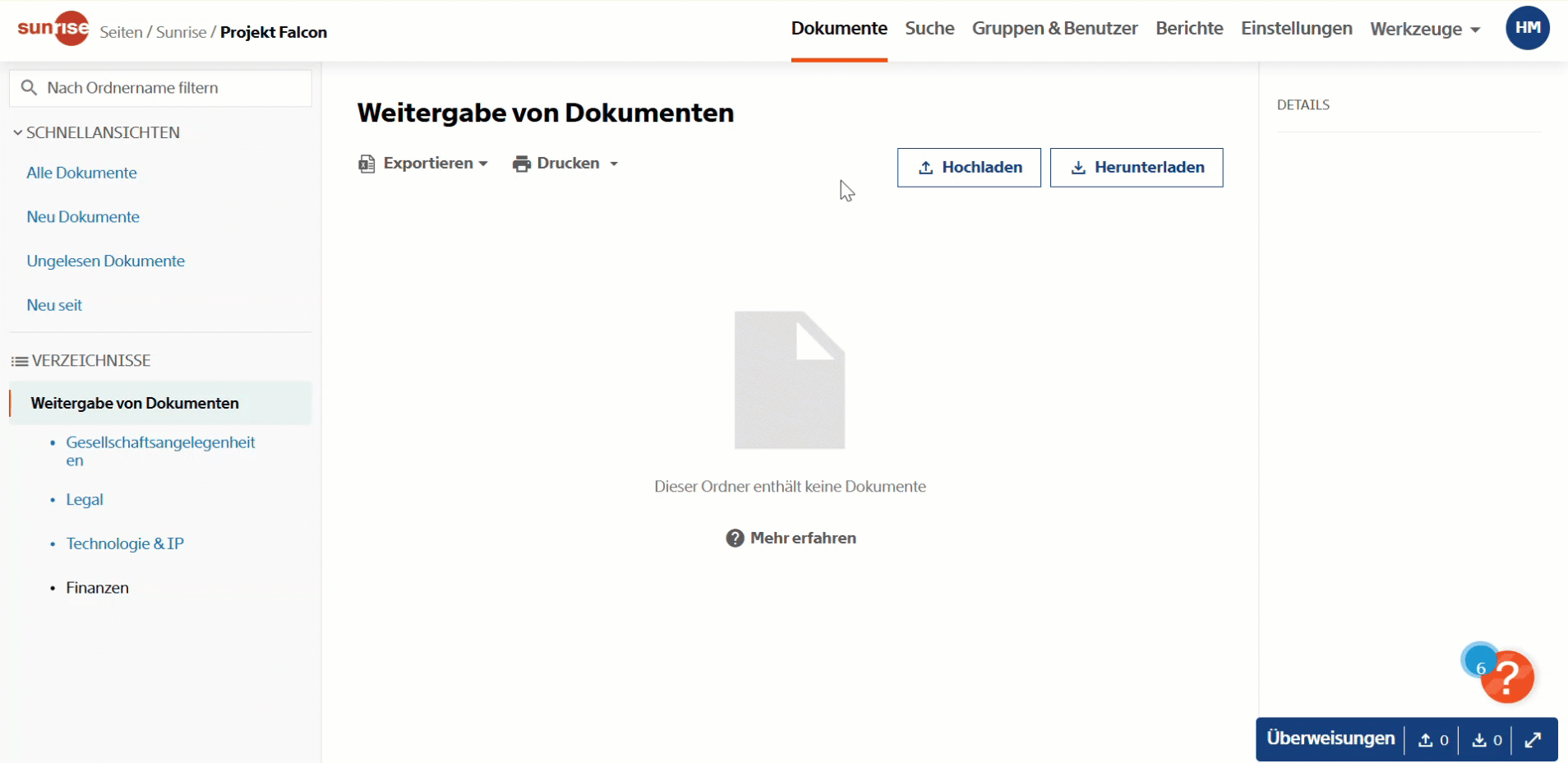Image resolution: width=1568 pixels, height=763 pixels.
Task: Open Ungelesen Dokumente quick view
Action: 105,261
